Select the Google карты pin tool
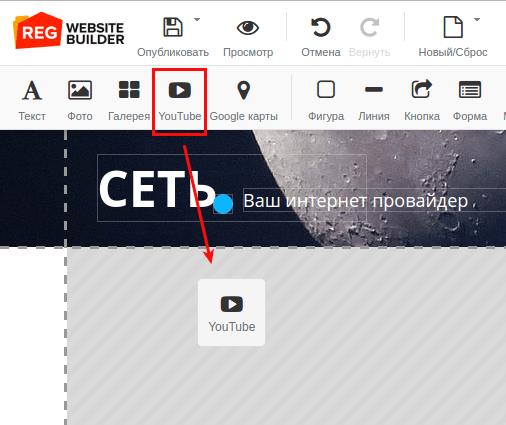This screenshot has height=425, width=506. 244,90
